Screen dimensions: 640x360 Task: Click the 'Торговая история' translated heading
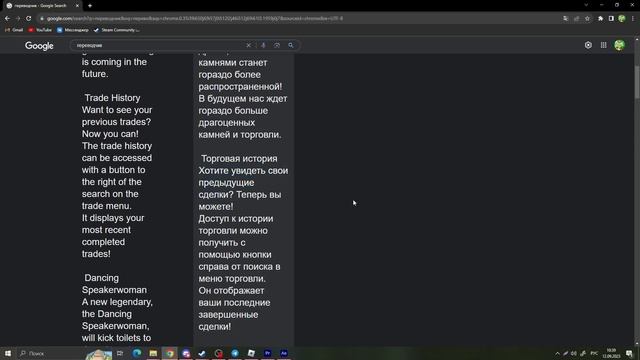pos(239,158)
